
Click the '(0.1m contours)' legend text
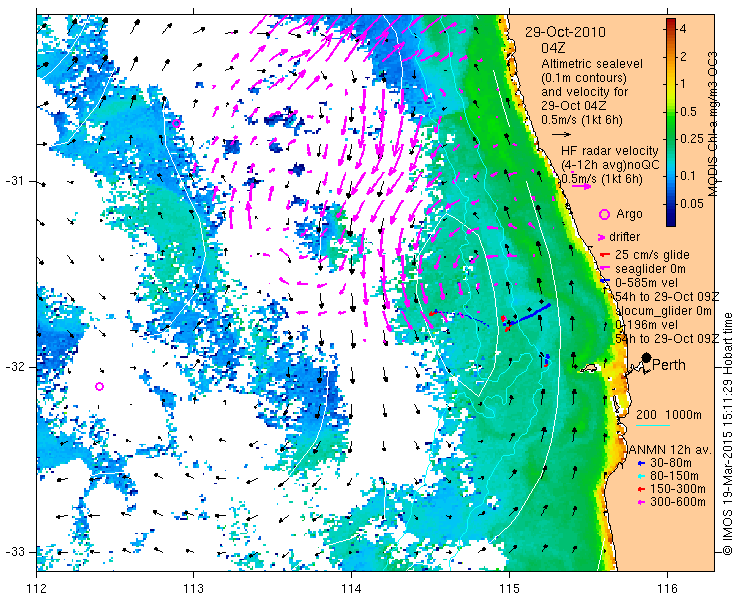tap(584, 77)
